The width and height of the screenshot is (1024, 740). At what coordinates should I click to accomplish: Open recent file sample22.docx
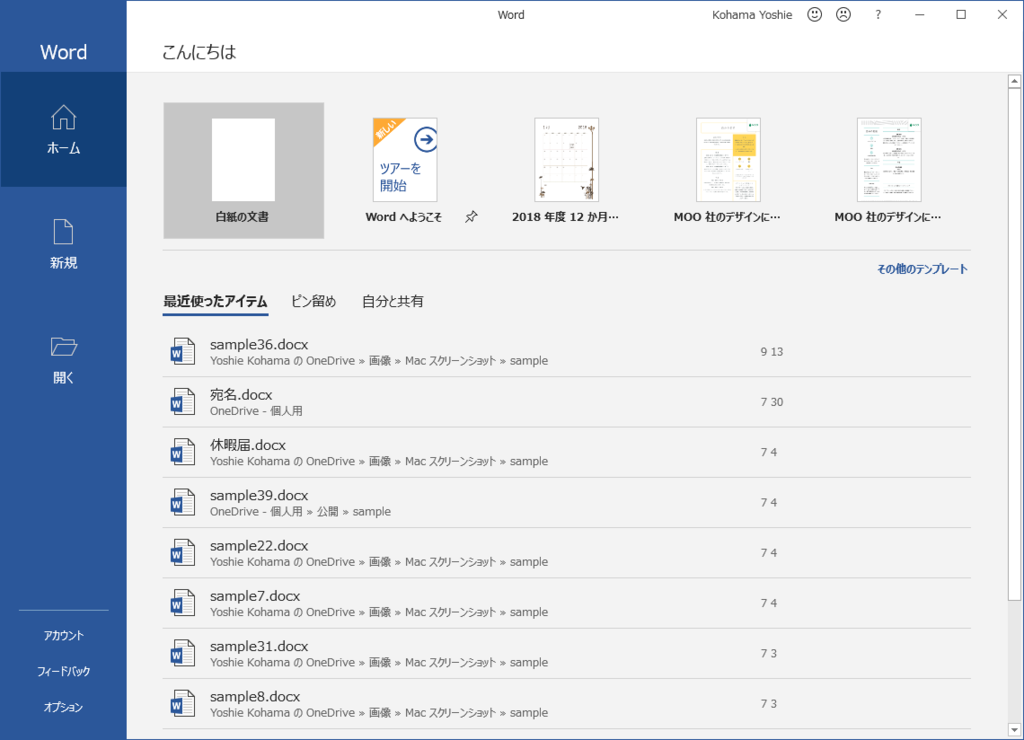point(567,553)
